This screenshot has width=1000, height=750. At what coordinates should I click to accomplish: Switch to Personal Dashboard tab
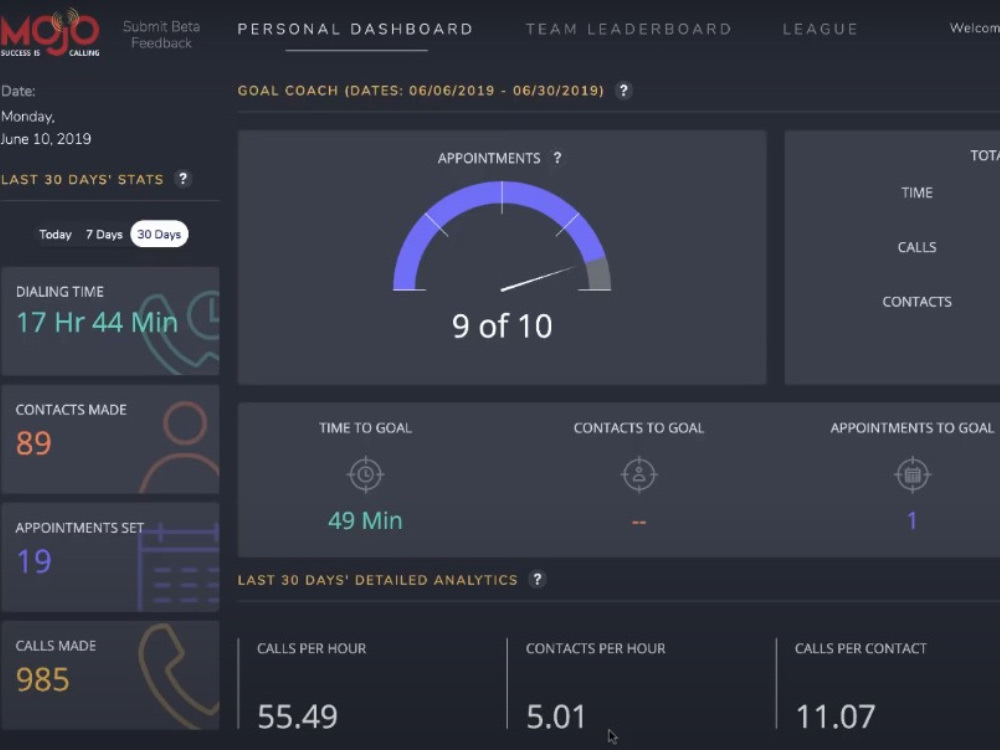(355, 29)
